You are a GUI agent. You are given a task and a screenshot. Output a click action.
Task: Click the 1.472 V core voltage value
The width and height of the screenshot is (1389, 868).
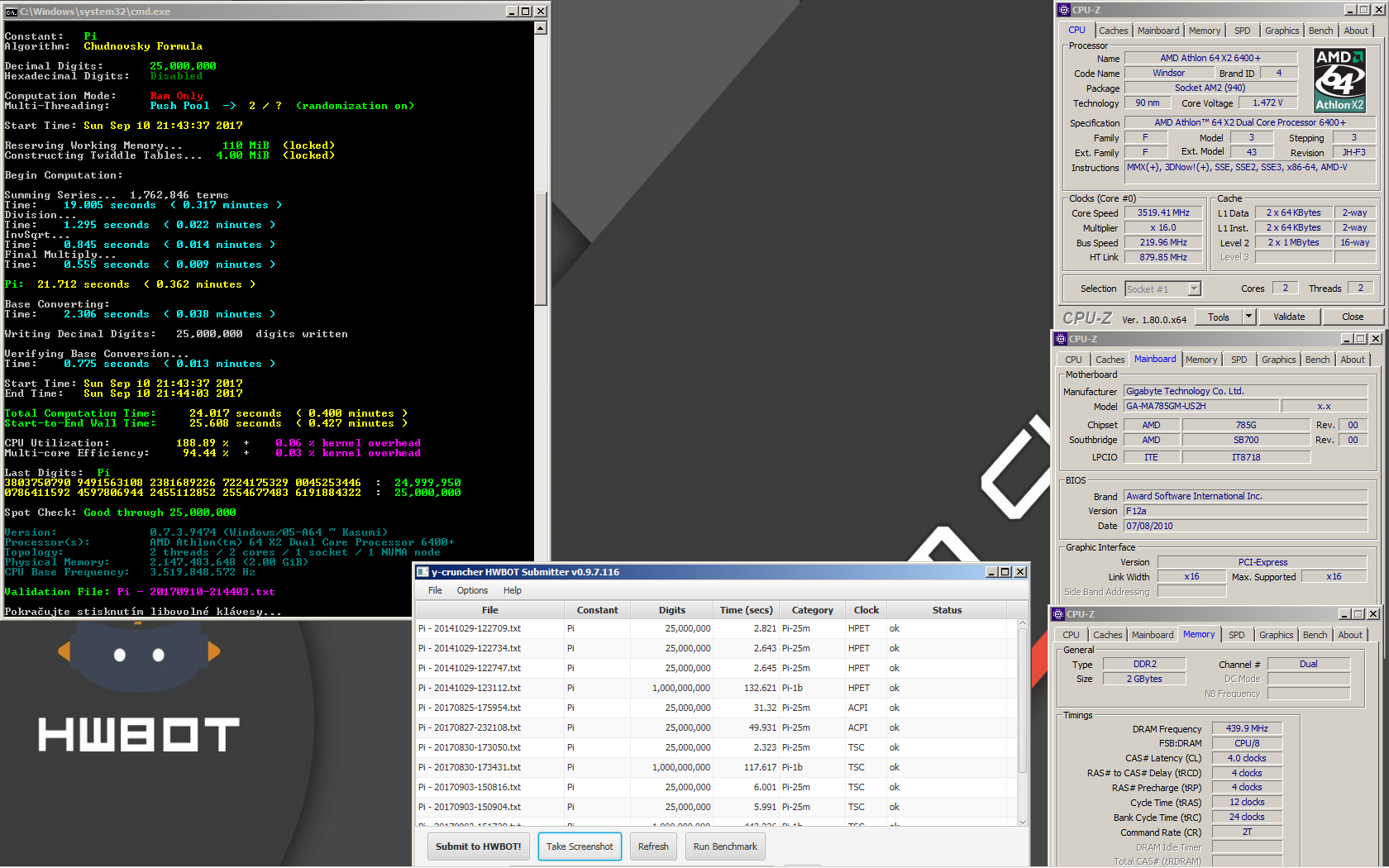pyautogui.click(x=1268, y=103)
